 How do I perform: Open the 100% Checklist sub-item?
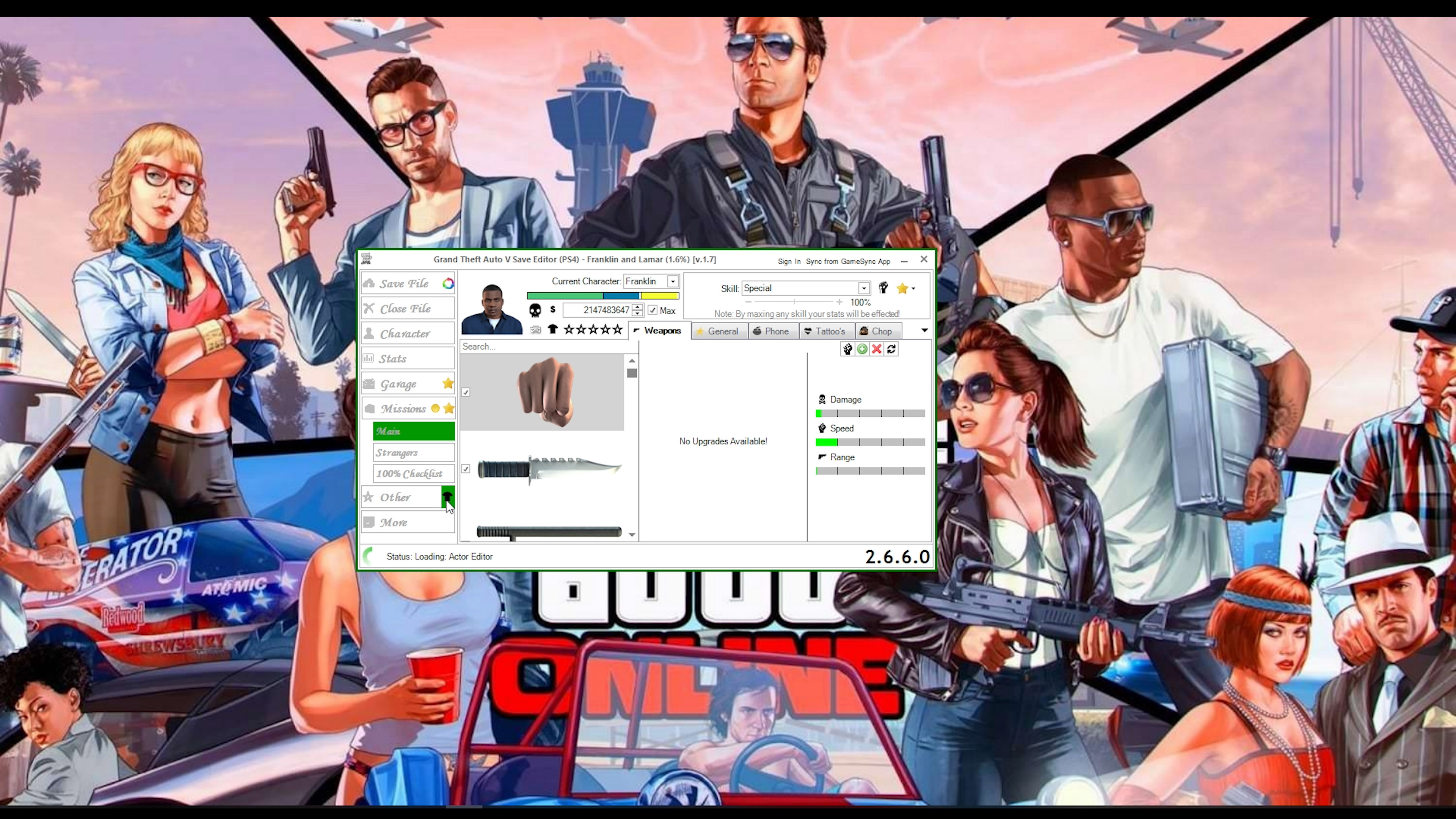click(x=413, y=474)
